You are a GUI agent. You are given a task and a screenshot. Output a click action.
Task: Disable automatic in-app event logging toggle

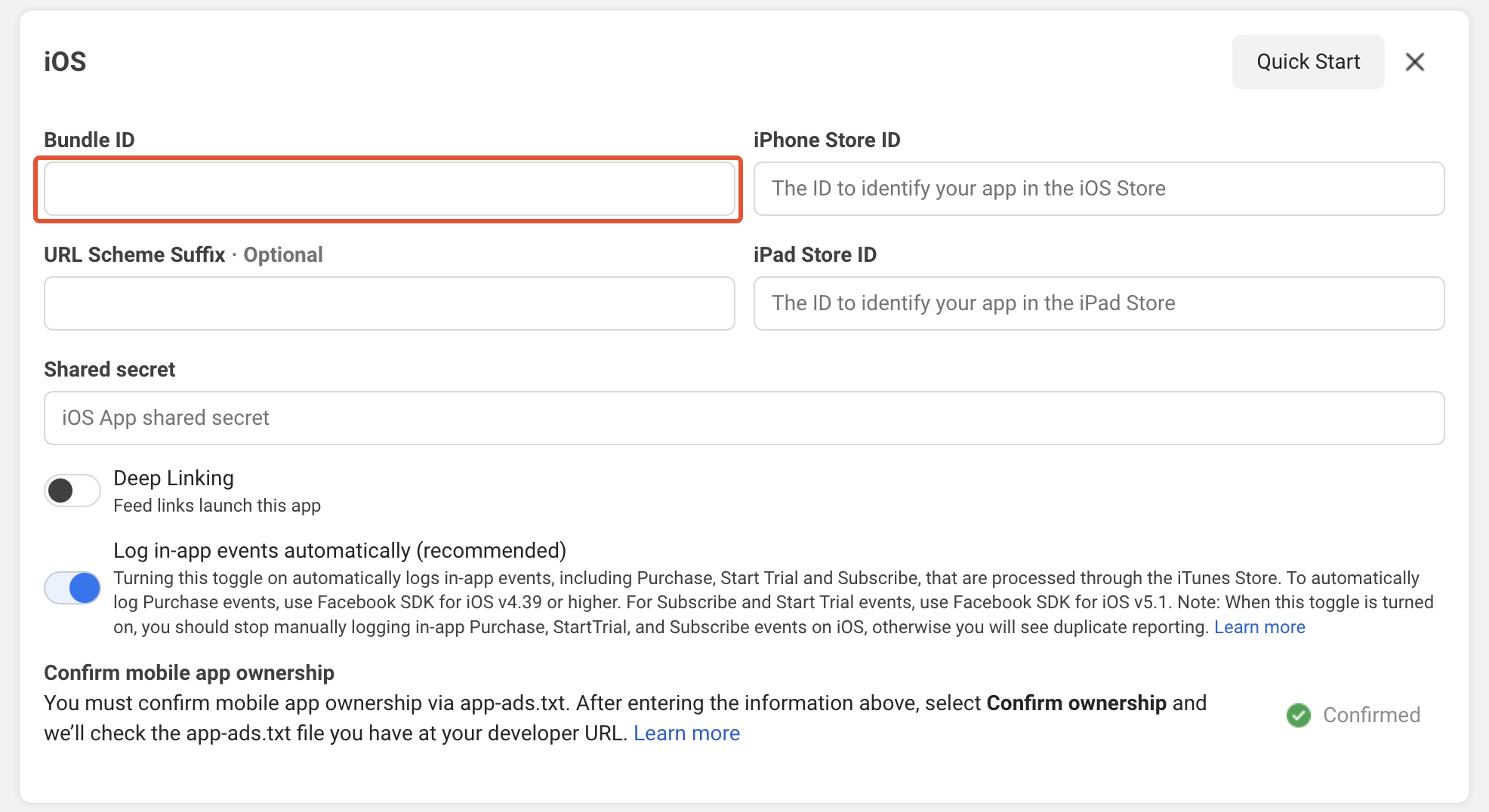coord(72,588)
